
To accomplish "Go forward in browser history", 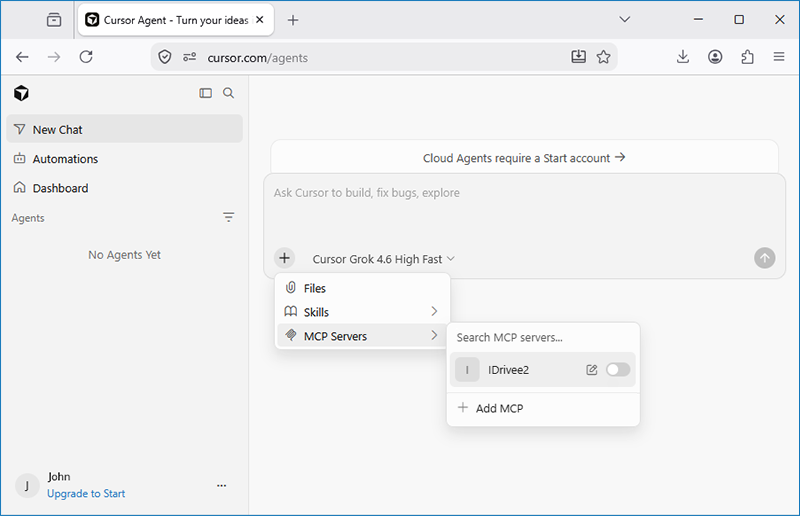I will (54, 57).
